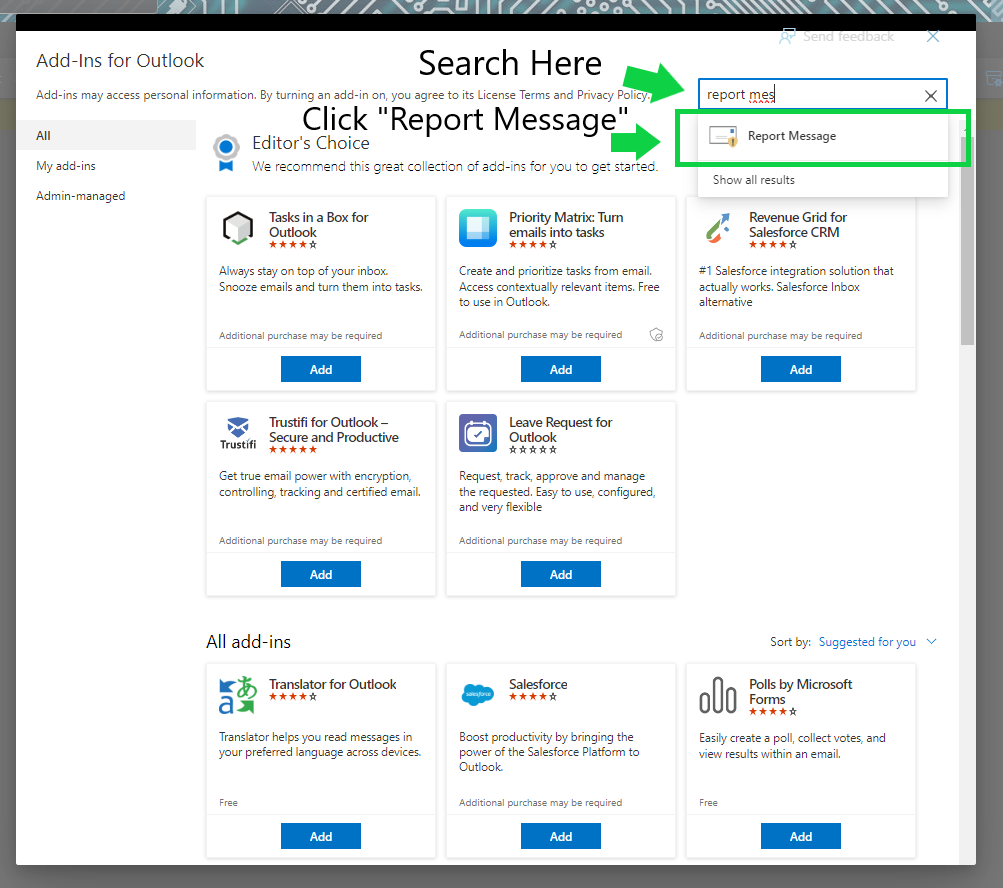Add Polls by Microsoft Forms
The height and width of the screenshot is (888, 1003).
(x=800, y=836)
